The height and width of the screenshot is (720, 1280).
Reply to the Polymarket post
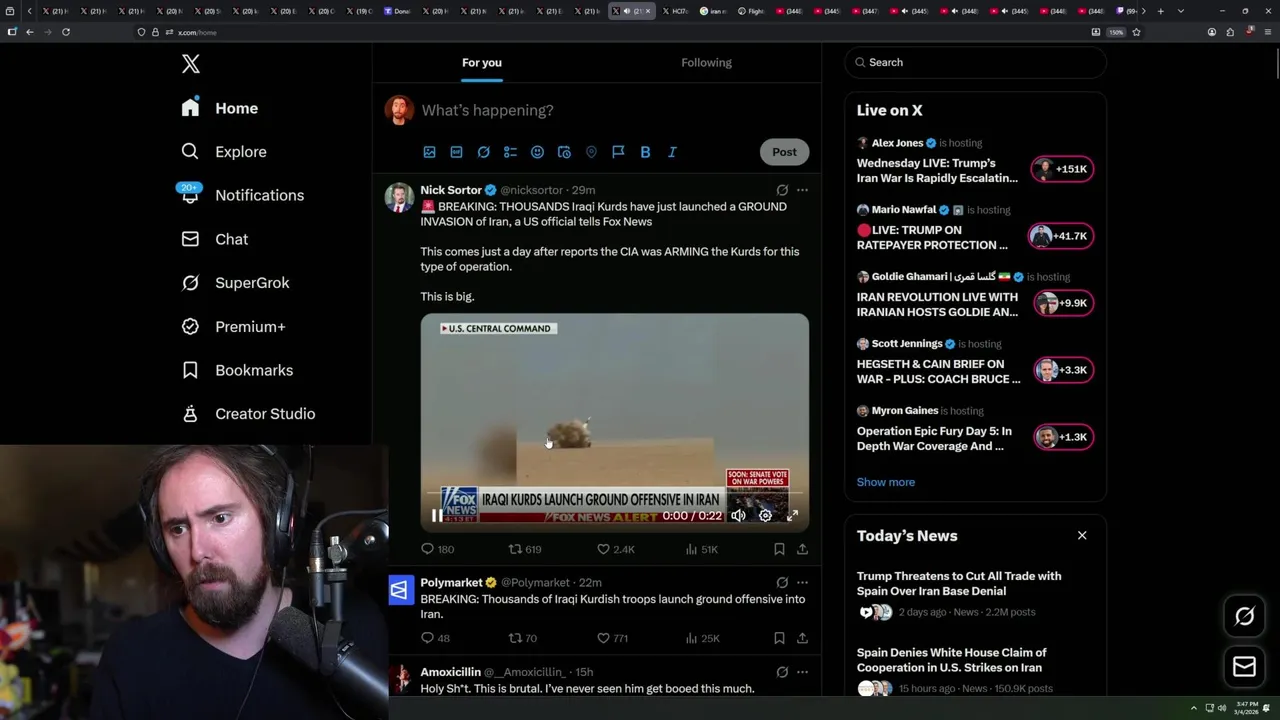click(x=435, y=638)
